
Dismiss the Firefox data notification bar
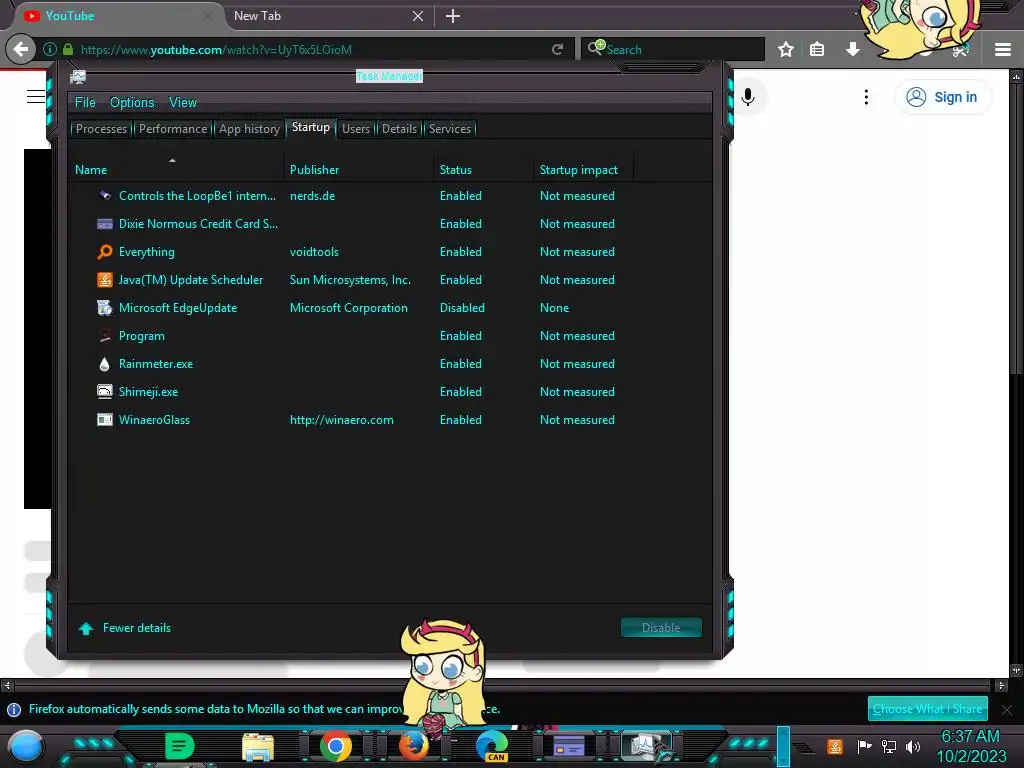point(1007,709)
